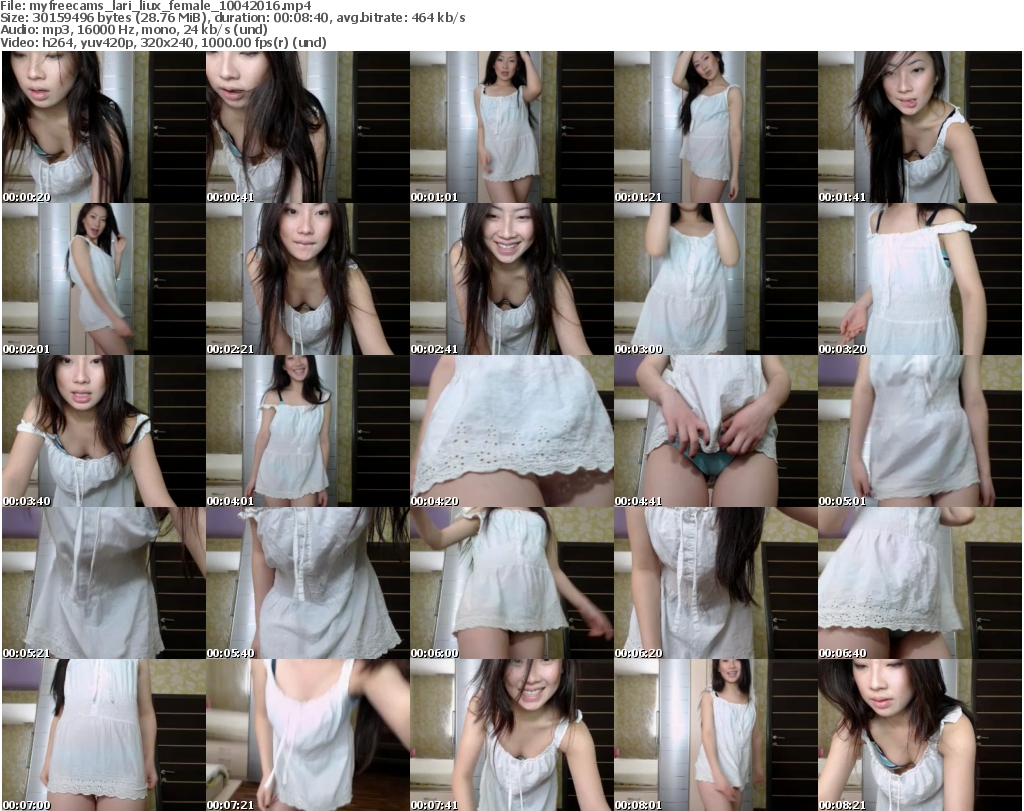Click the last frame at 00:08:21
Screen dimensions: 1024x811
(x=919, y=735)
